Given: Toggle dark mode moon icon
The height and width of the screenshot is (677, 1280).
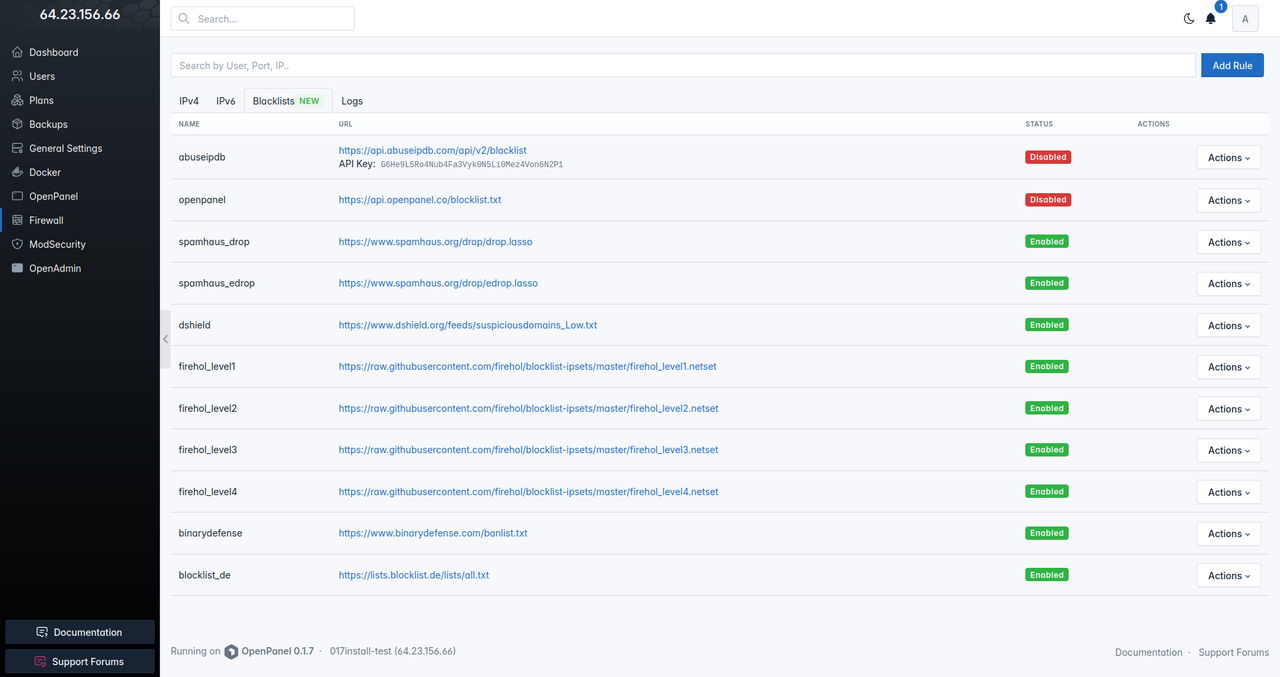Looking at the screenshot, I should coord(1189,18).
